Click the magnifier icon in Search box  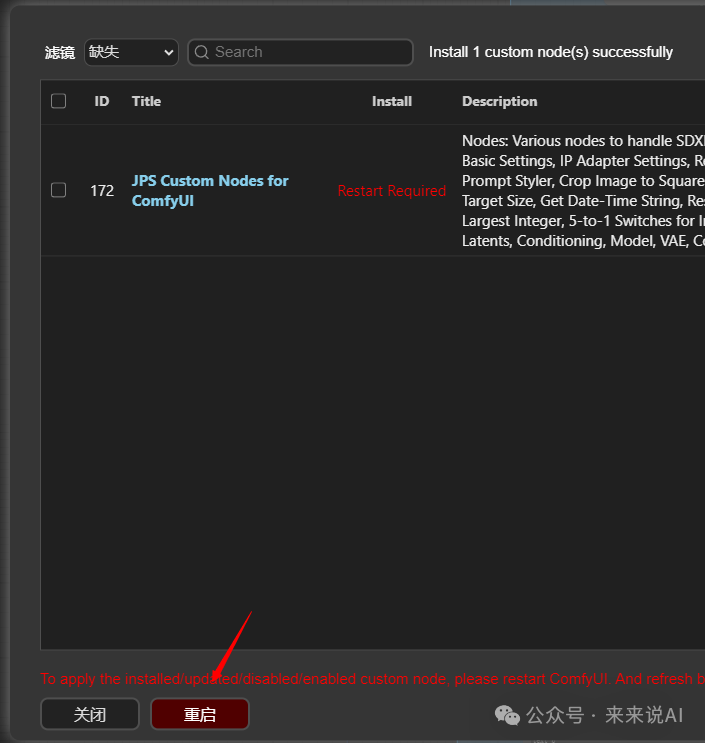tap(202, 52)
